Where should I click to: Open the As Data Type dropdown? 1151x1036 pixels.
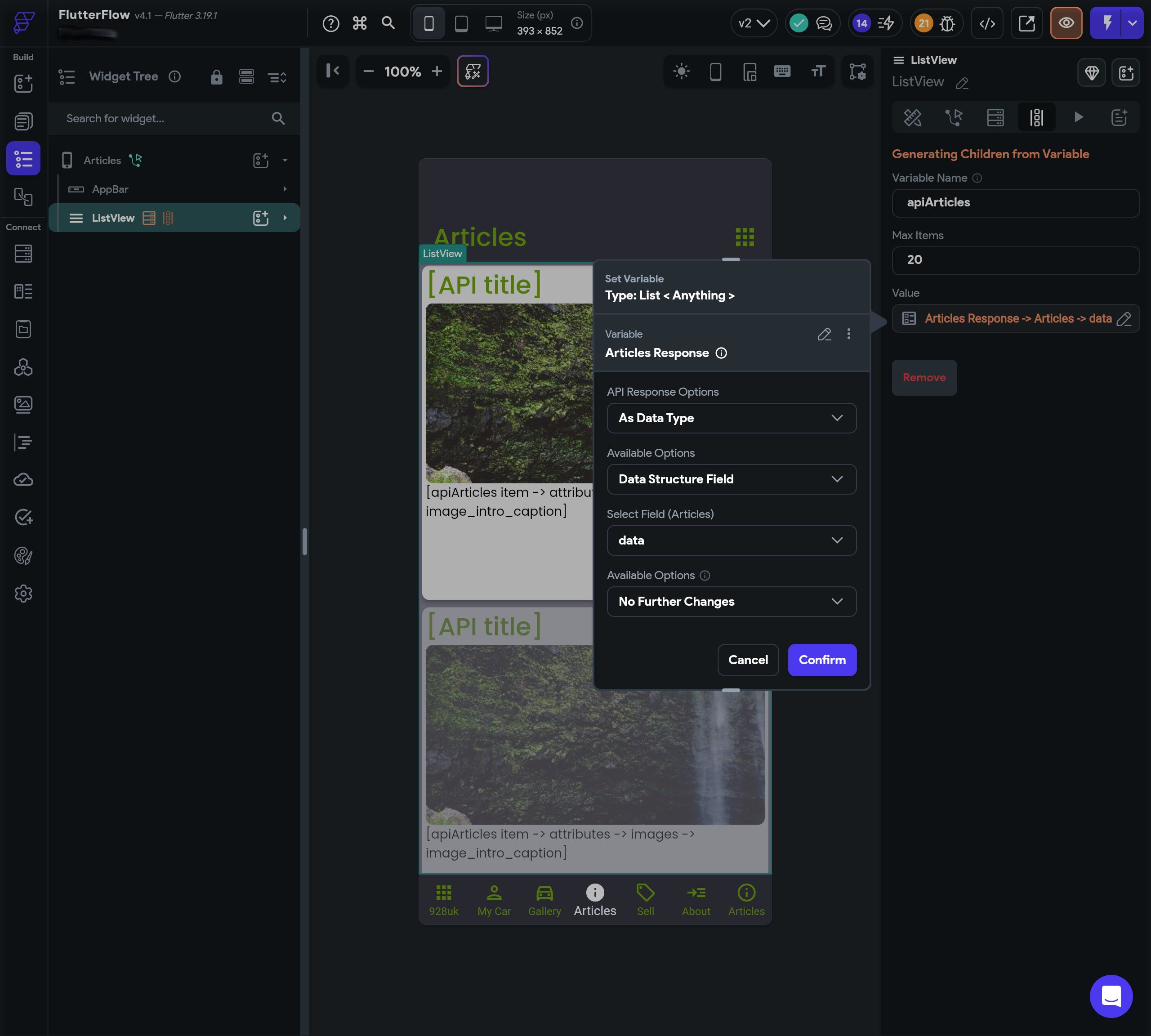click(x=731, y=418)
